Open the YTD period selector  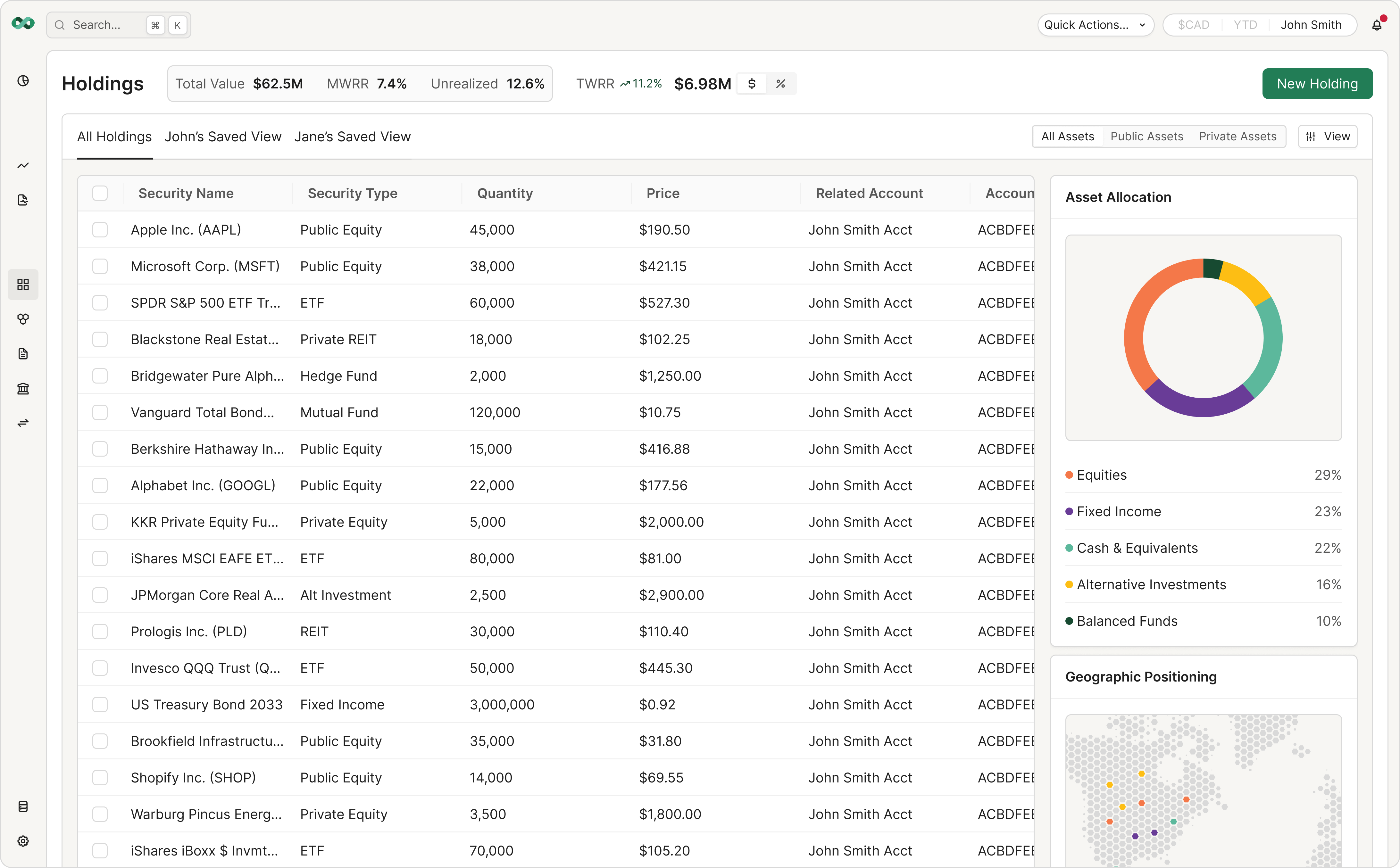point(1245,25)
